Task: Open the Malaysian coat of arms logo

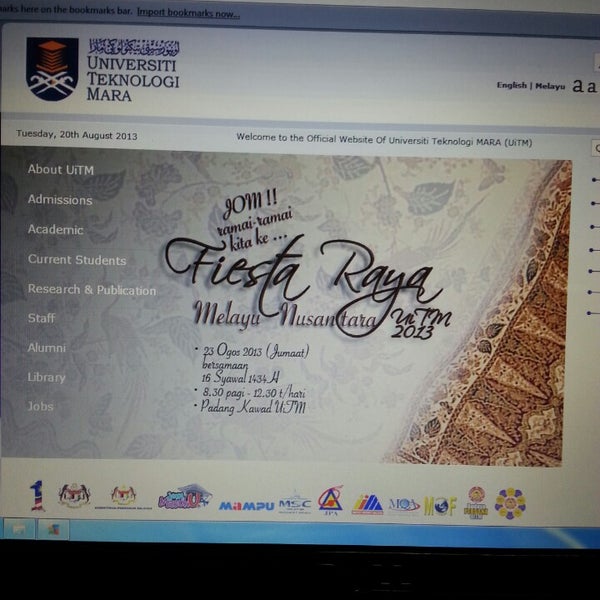Action: [74, 496]
